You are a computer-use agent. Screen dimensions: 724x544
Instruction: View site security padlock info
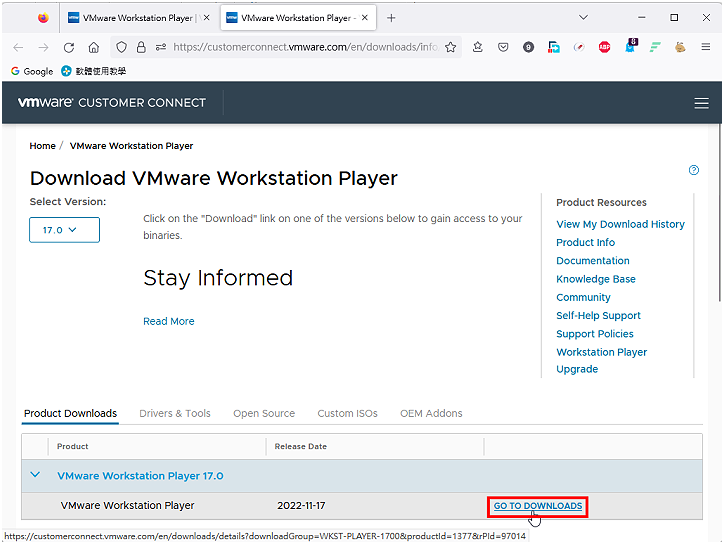(141, 47)
